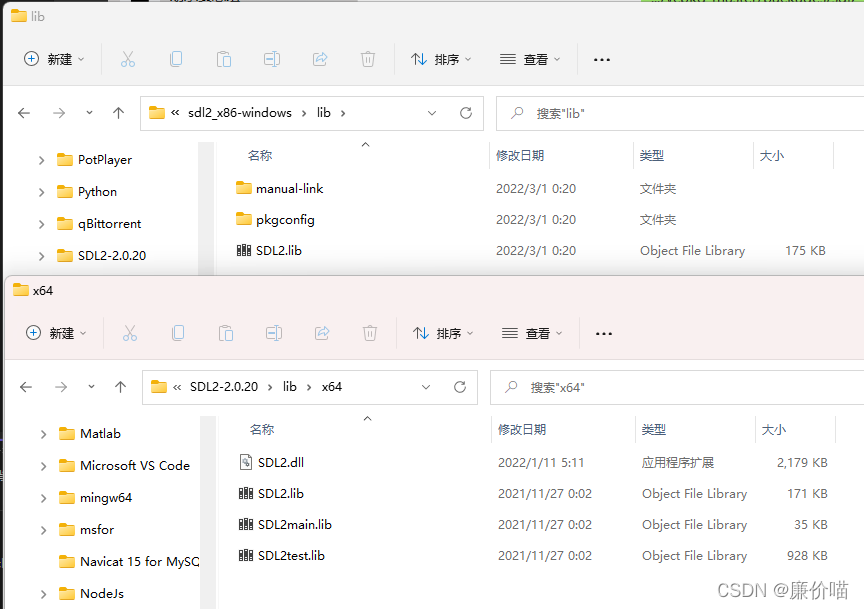Click Copy icon in lib window toolbar
The image size is (864, 609).
click(x=176, y=59)
